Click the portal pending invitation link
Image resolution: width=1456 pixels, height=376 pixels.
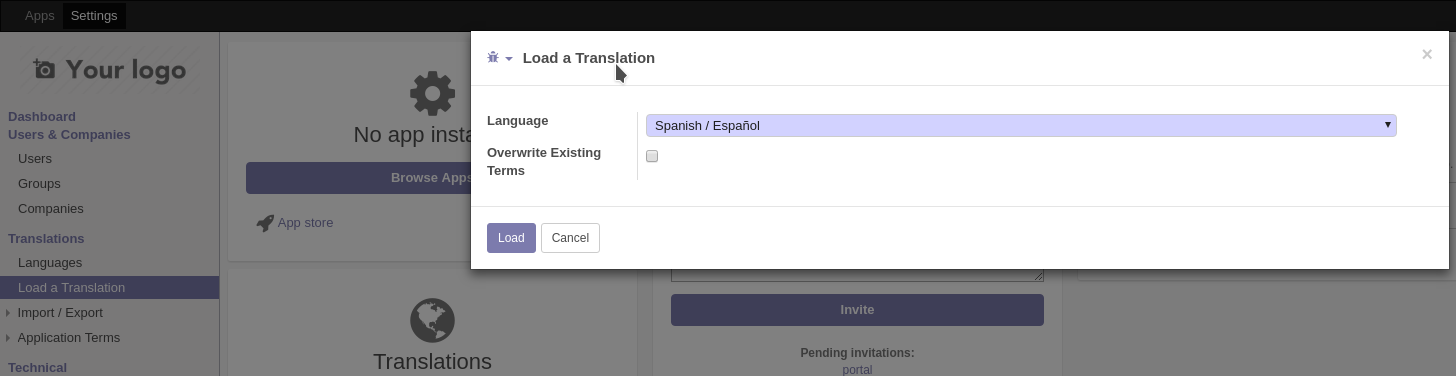pyautogui.click(x=857, y=369)
